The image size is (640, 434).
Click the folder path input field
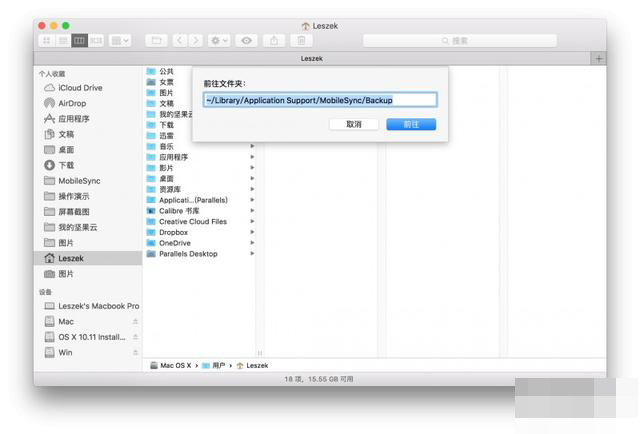click(319, 100)
